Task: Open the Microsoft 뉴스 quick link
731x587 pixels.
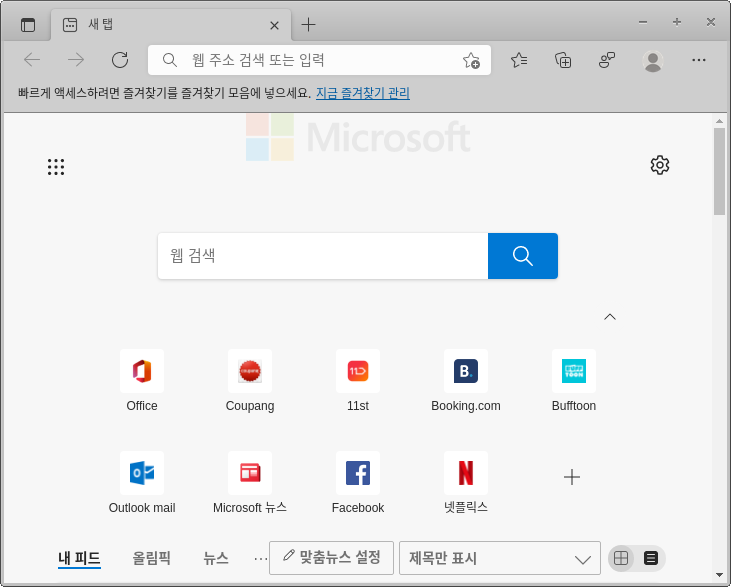Action: coord(250,483)
